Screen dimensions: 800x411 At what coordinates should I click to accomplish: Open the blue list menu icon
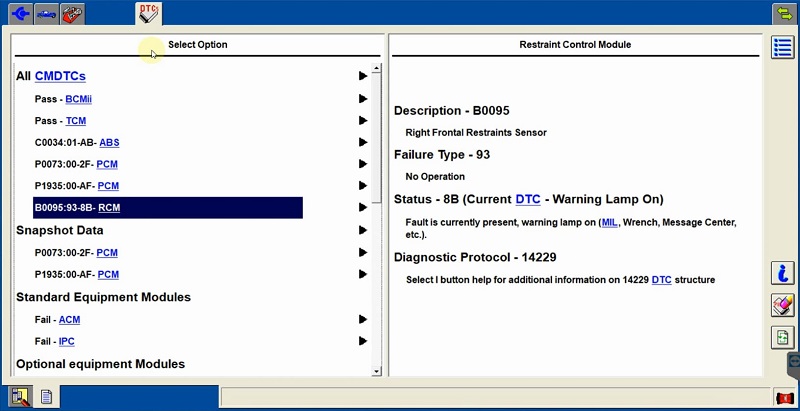[x=783, y=47]
